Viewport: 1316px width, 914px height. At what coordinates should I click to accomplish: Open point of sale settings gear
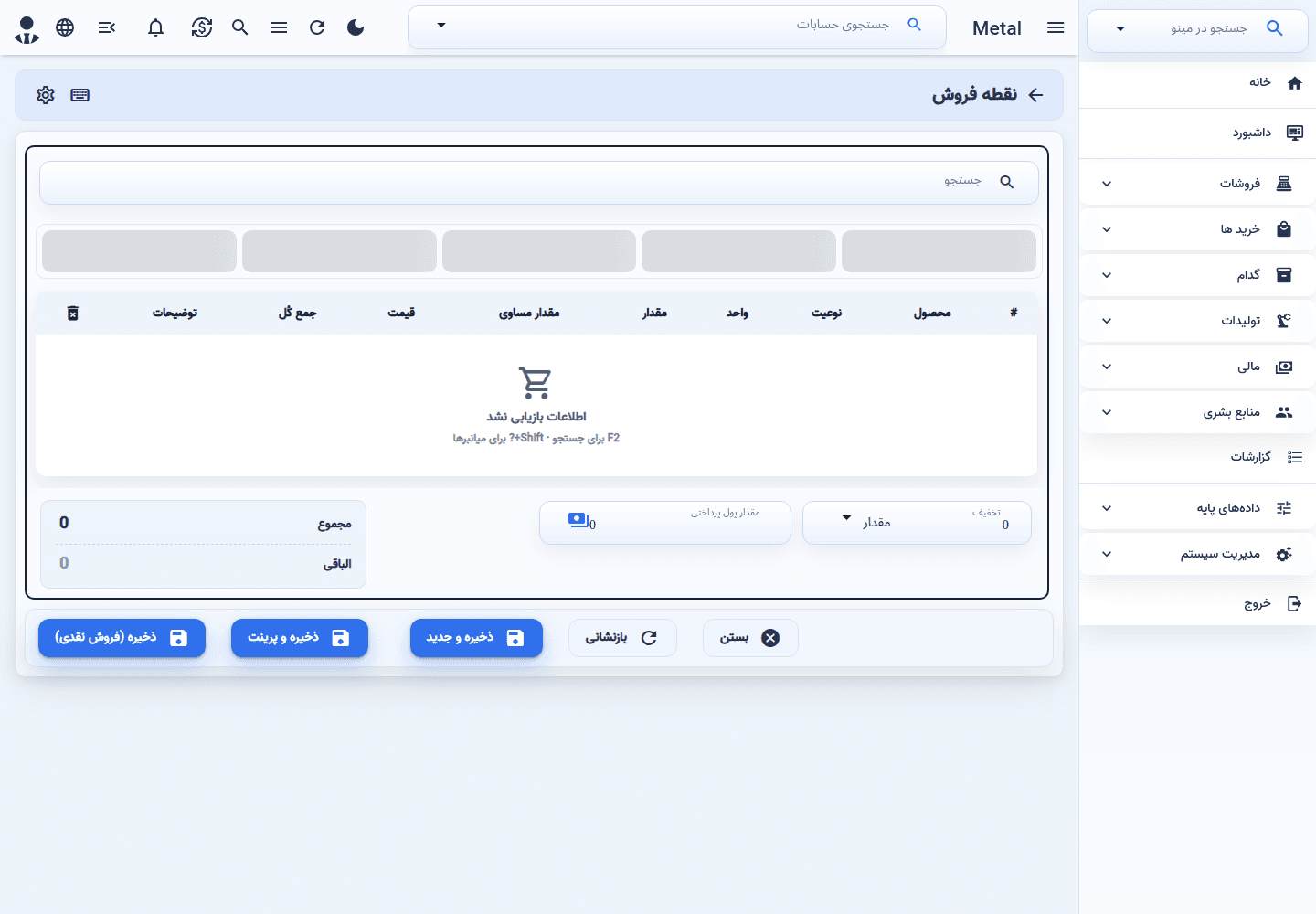point(46,95)
